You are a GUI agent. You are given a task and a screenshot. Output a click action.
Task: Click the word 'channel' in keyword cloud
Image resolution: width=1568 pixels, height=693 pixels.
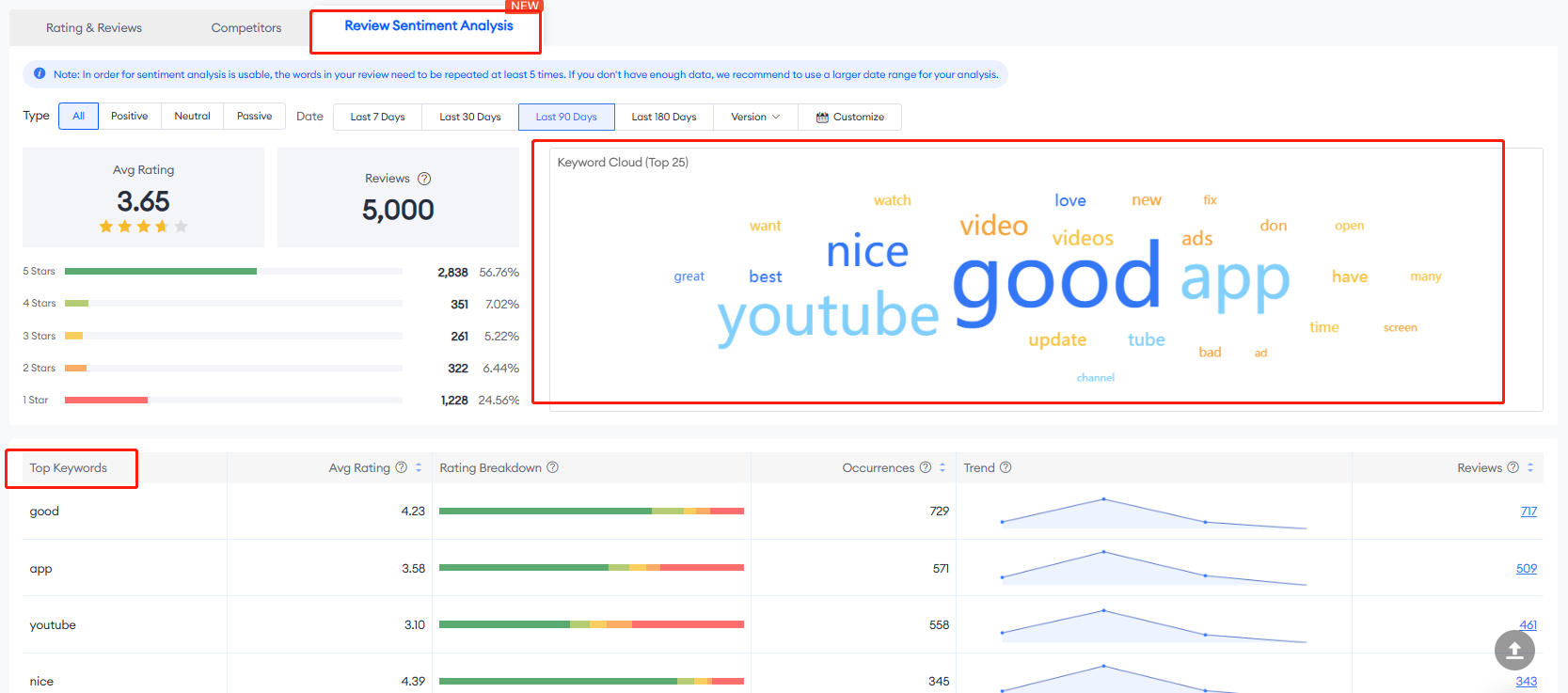point(1096,378)
